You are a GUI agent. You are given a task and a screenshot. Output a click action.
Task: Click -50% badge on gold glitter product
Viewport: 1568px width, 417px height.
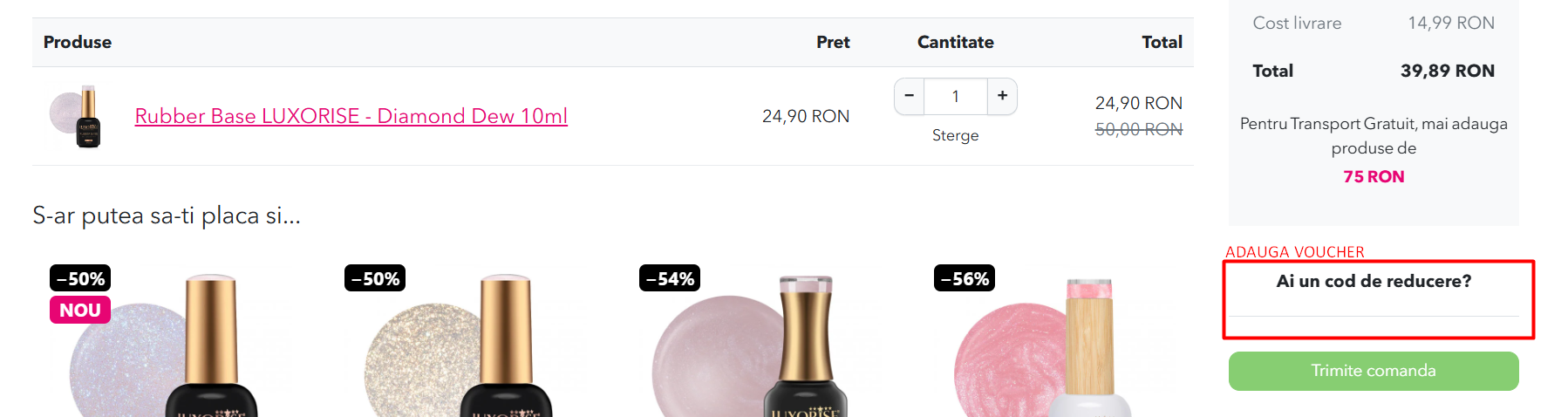click(375, 278)
